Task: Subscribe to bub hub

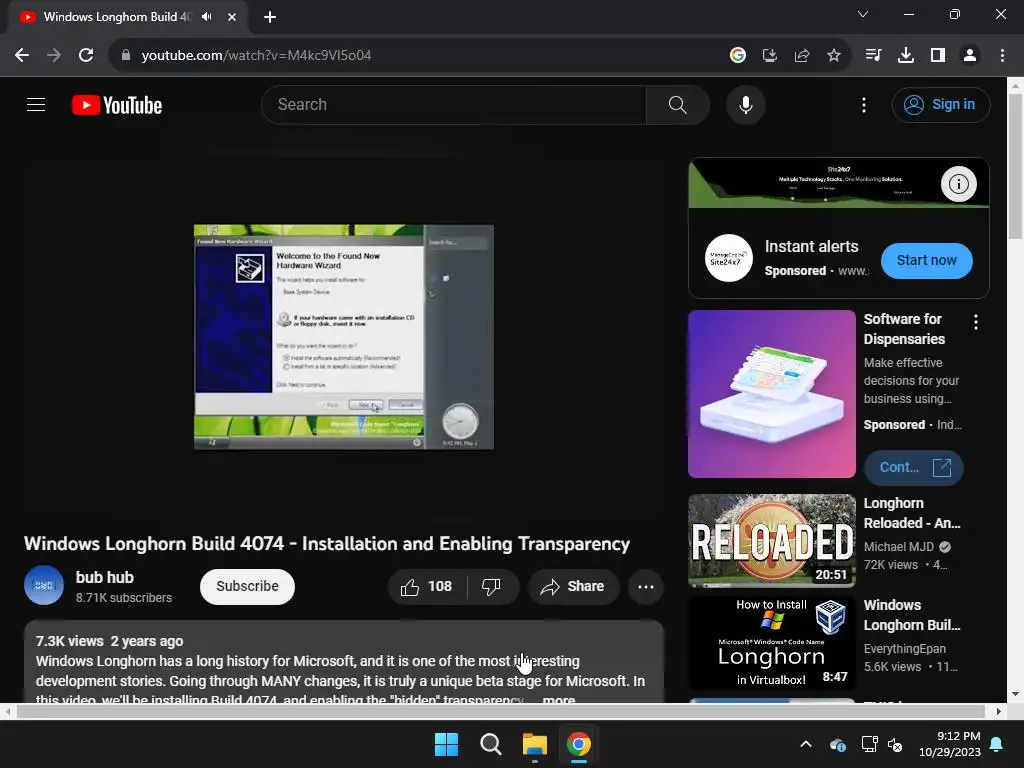Action: 248,586
